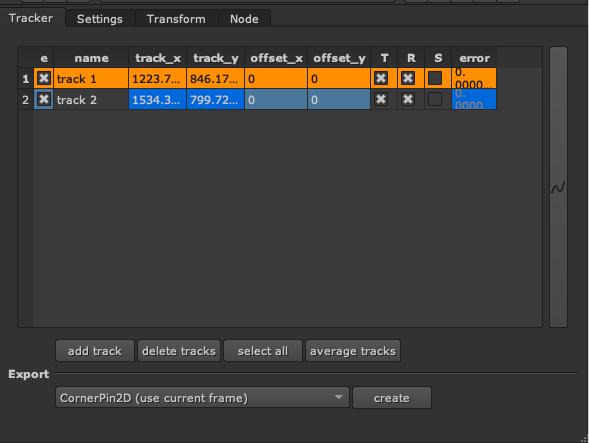Click the error column header

point(474,58)
